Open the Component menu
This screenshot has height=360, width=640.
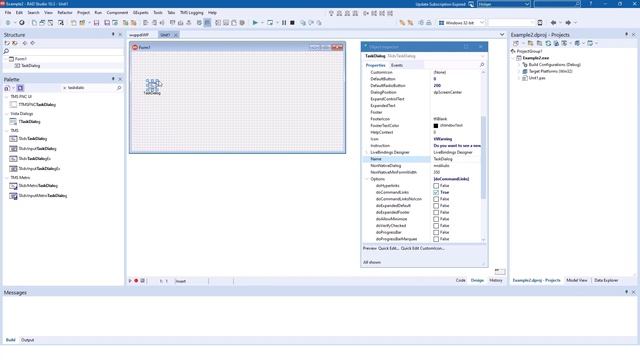tap(117, 13)
